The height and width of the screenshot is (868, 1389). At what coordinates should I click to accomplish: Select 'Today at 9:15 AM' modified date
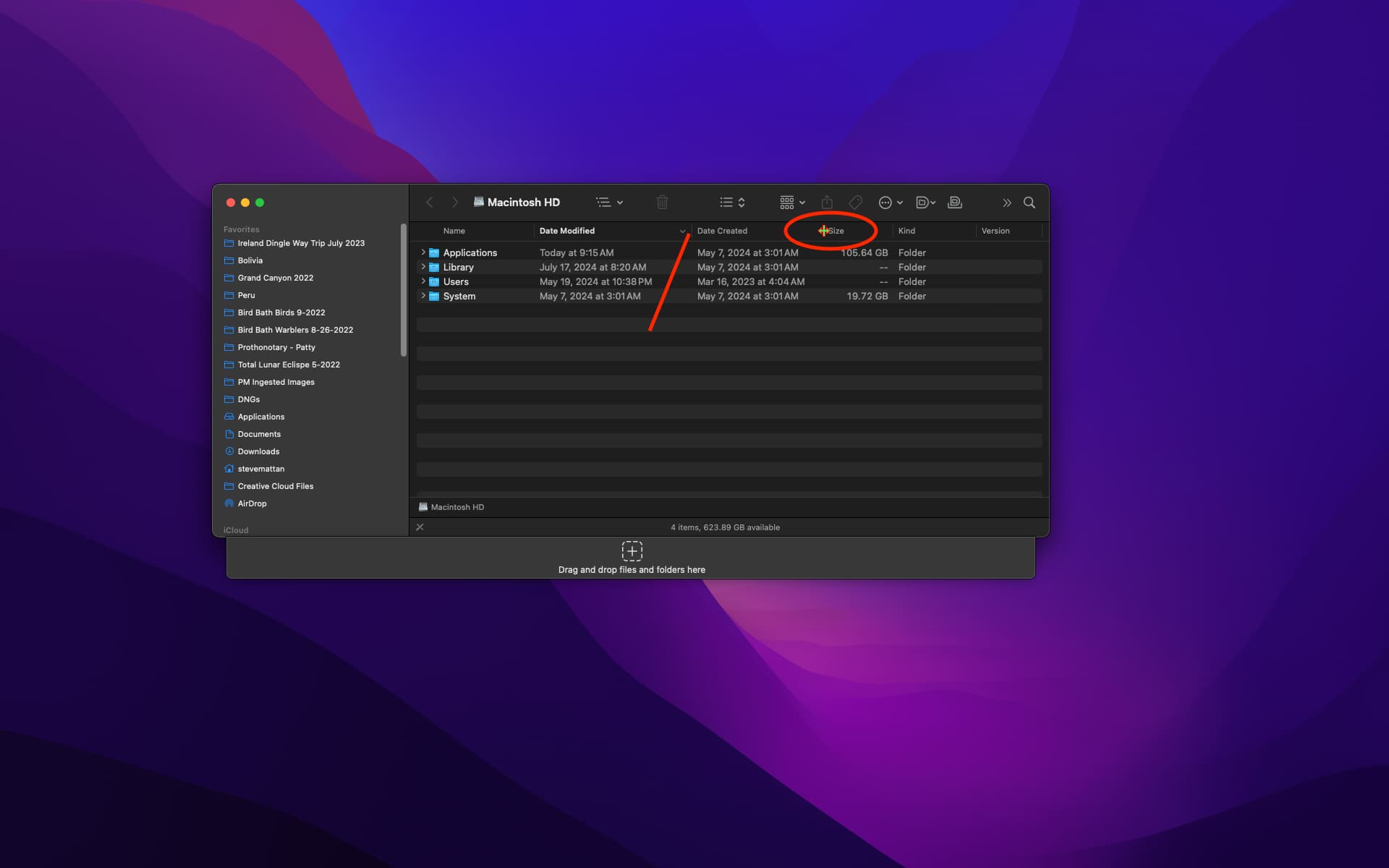577,252
